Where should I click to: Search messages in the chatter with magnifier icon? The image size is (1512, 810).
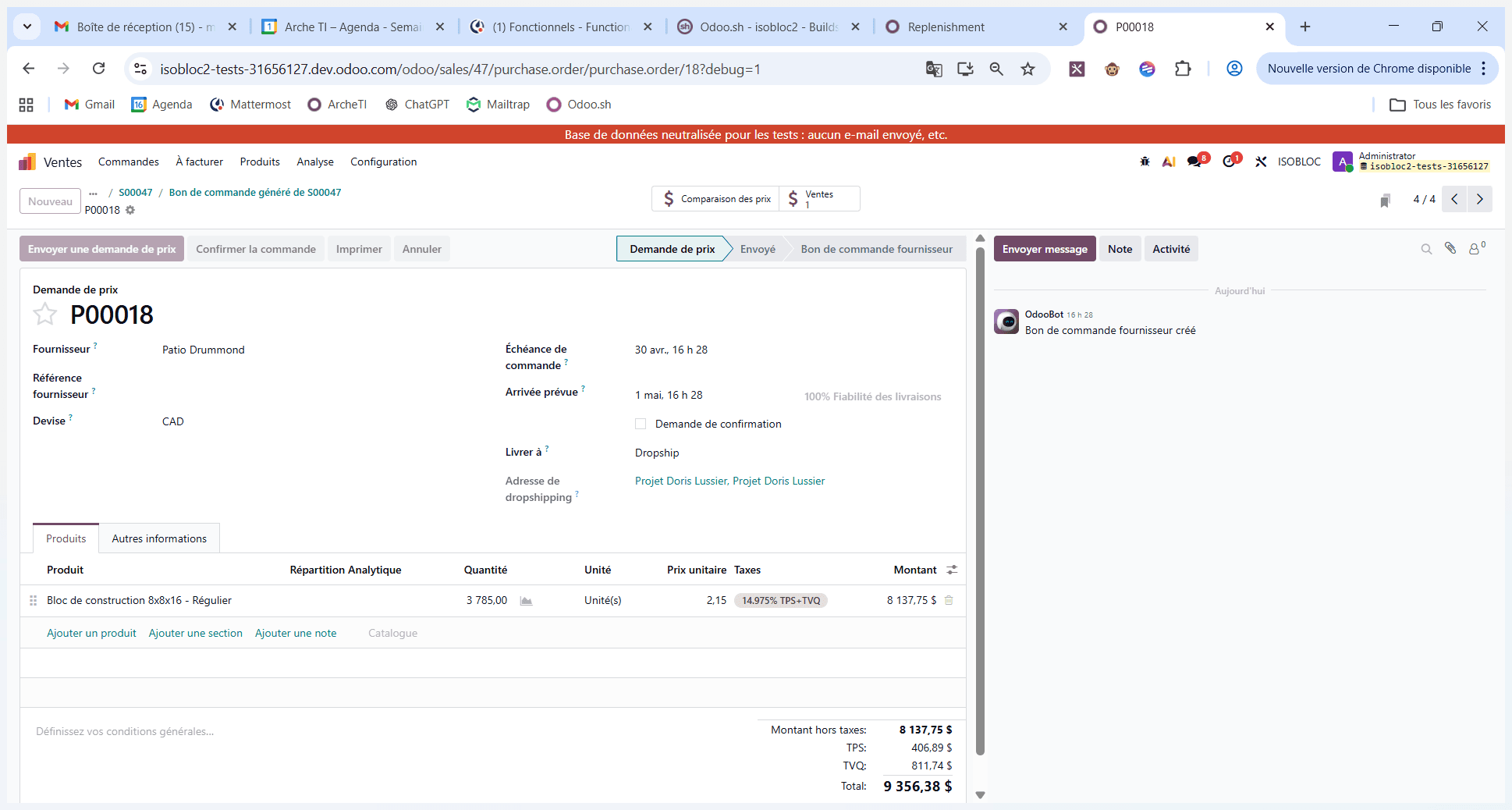tap(1426, 249)
